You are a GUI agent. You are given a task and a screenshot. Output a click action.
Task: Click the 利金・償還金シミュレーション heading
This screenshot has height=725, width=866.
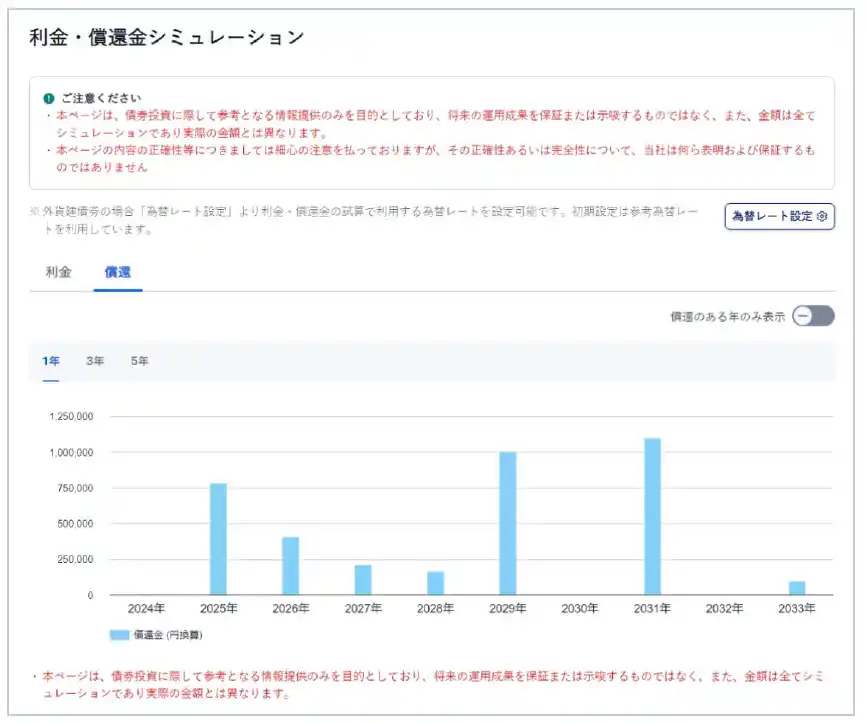coord(167,38)
